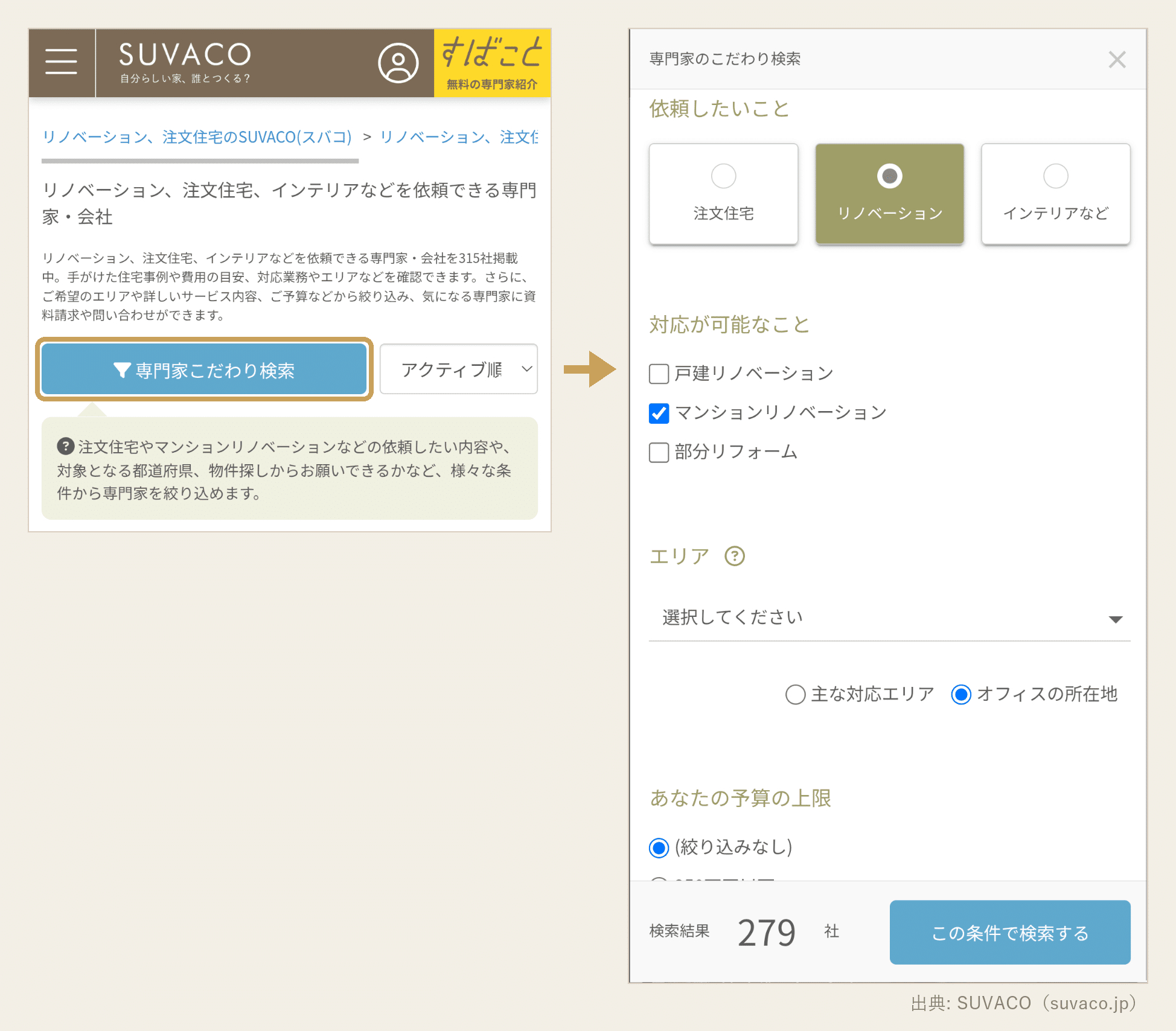Select the オフィスの所在地 radio button
Image resolution: width=1176 pixels, height=1031 pixels.
(x=960, y=695)
